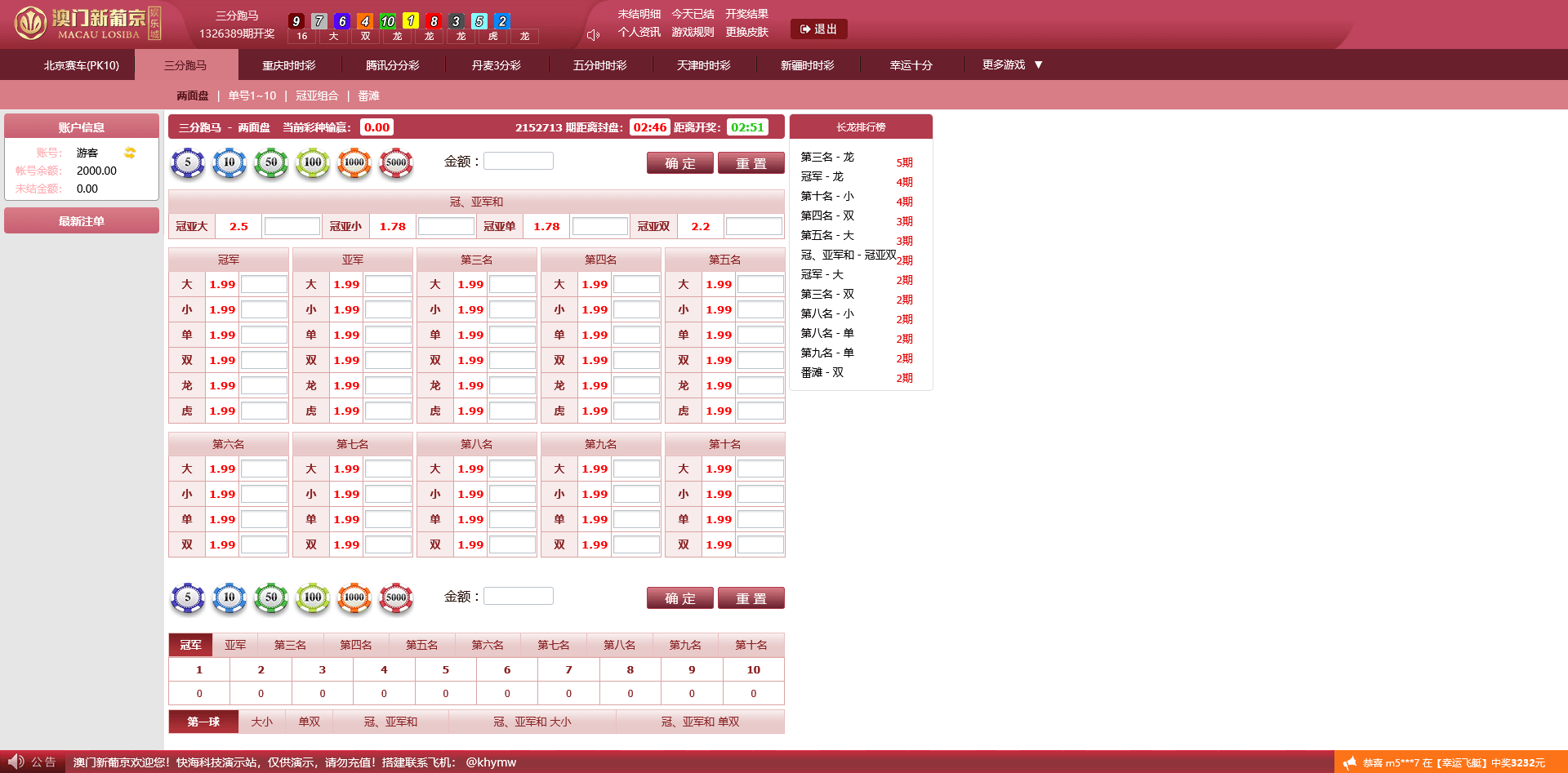Open the 更多游戏 dropdown menu
This screenshot has width=1568, height=773.
[1013, 65]
